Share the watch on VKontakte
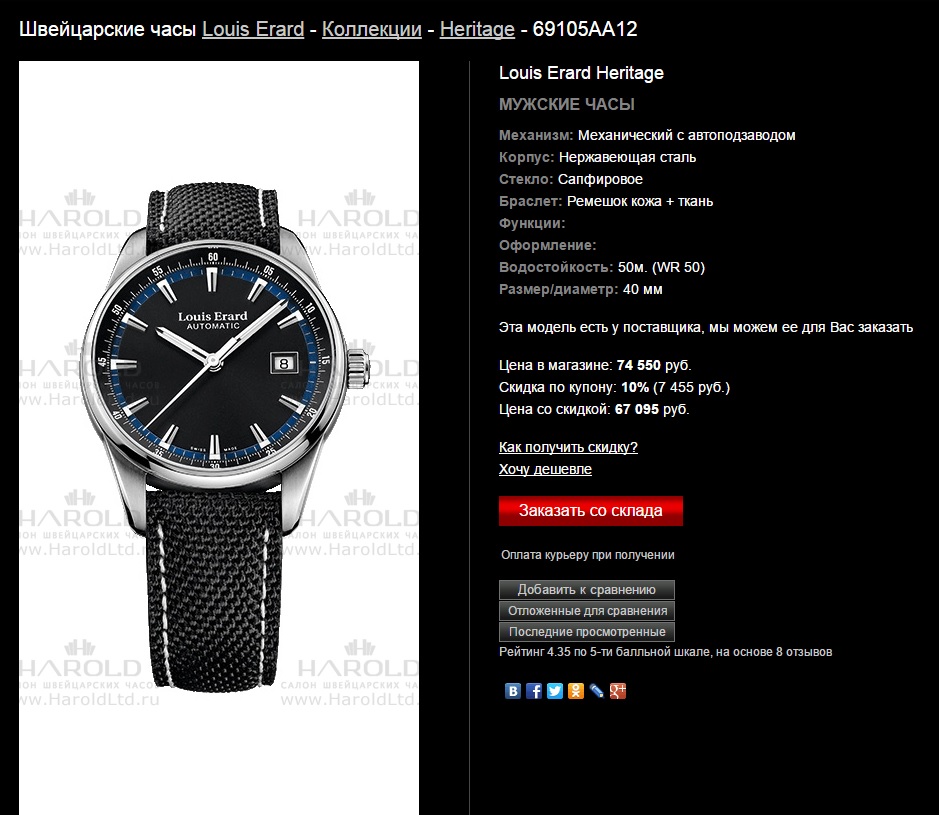The height and width of the screenshot is (815, 939). [x=513, y=691]
